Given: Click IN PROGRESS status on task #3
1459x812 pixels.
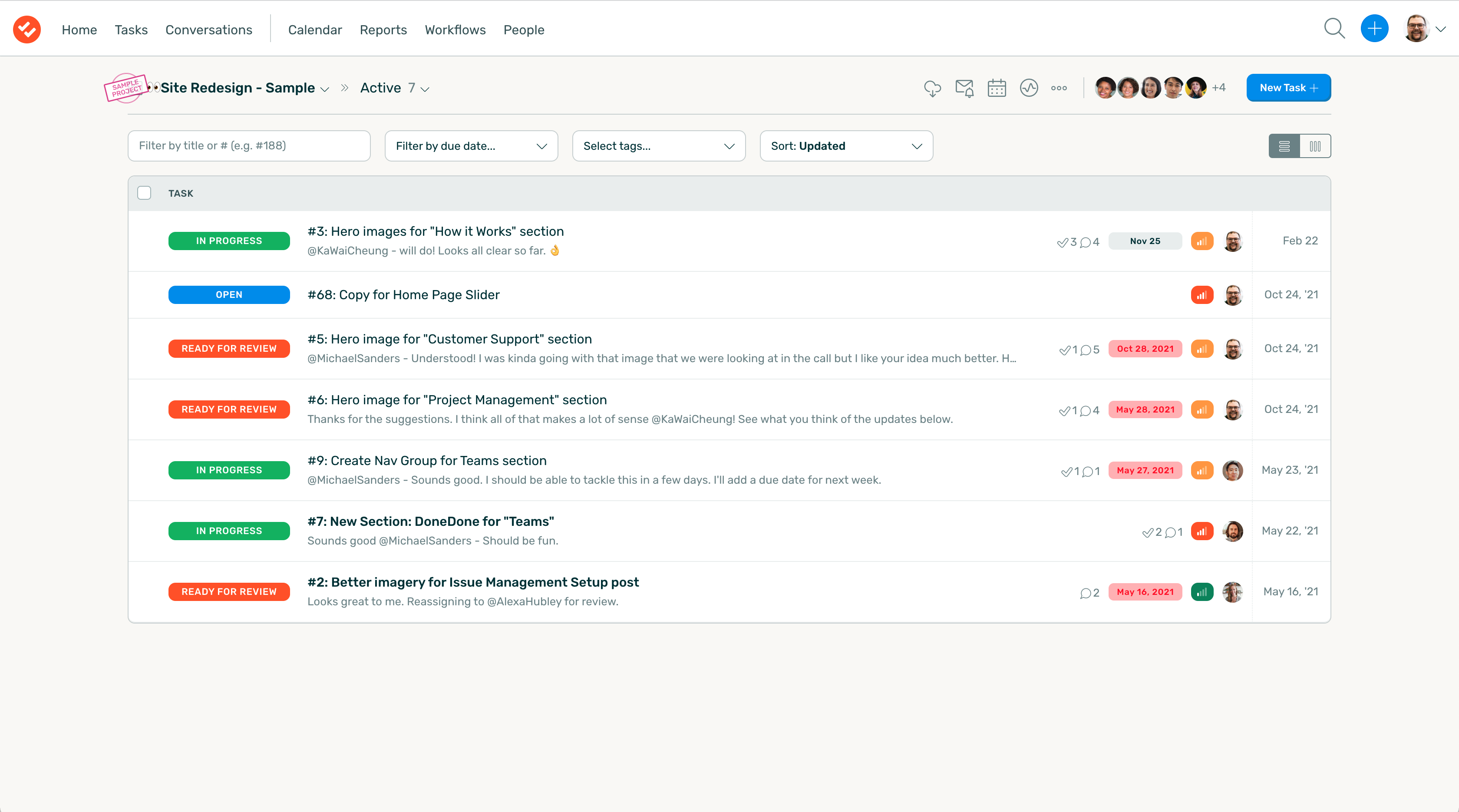Looking at the screenshot, I should [229, 241].
